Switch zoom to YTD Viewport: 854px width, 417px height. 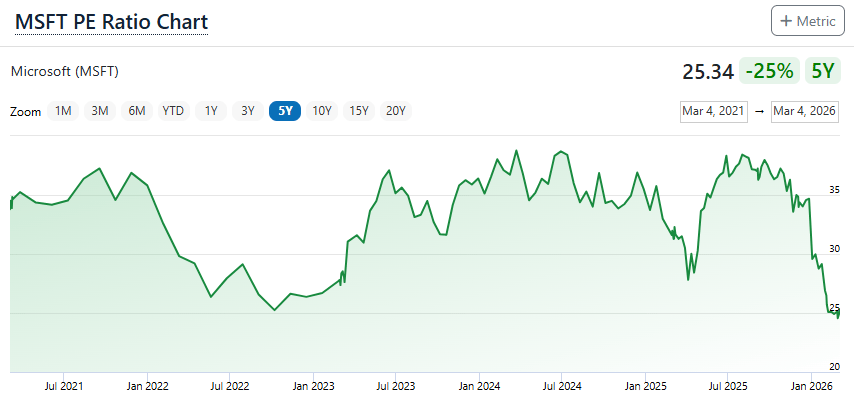pyautogui.click(x=174, y=111)
